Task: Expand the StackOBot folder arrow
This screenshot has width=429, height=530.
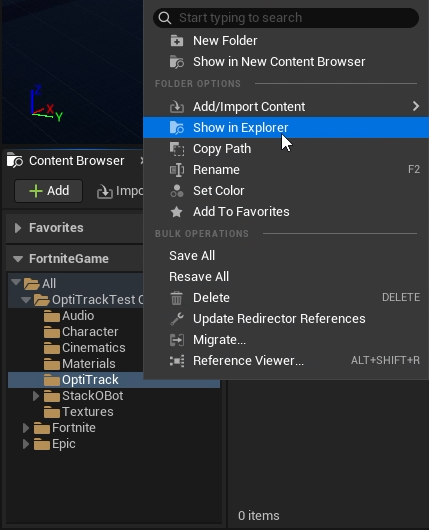Action: [x=36, y=396]
